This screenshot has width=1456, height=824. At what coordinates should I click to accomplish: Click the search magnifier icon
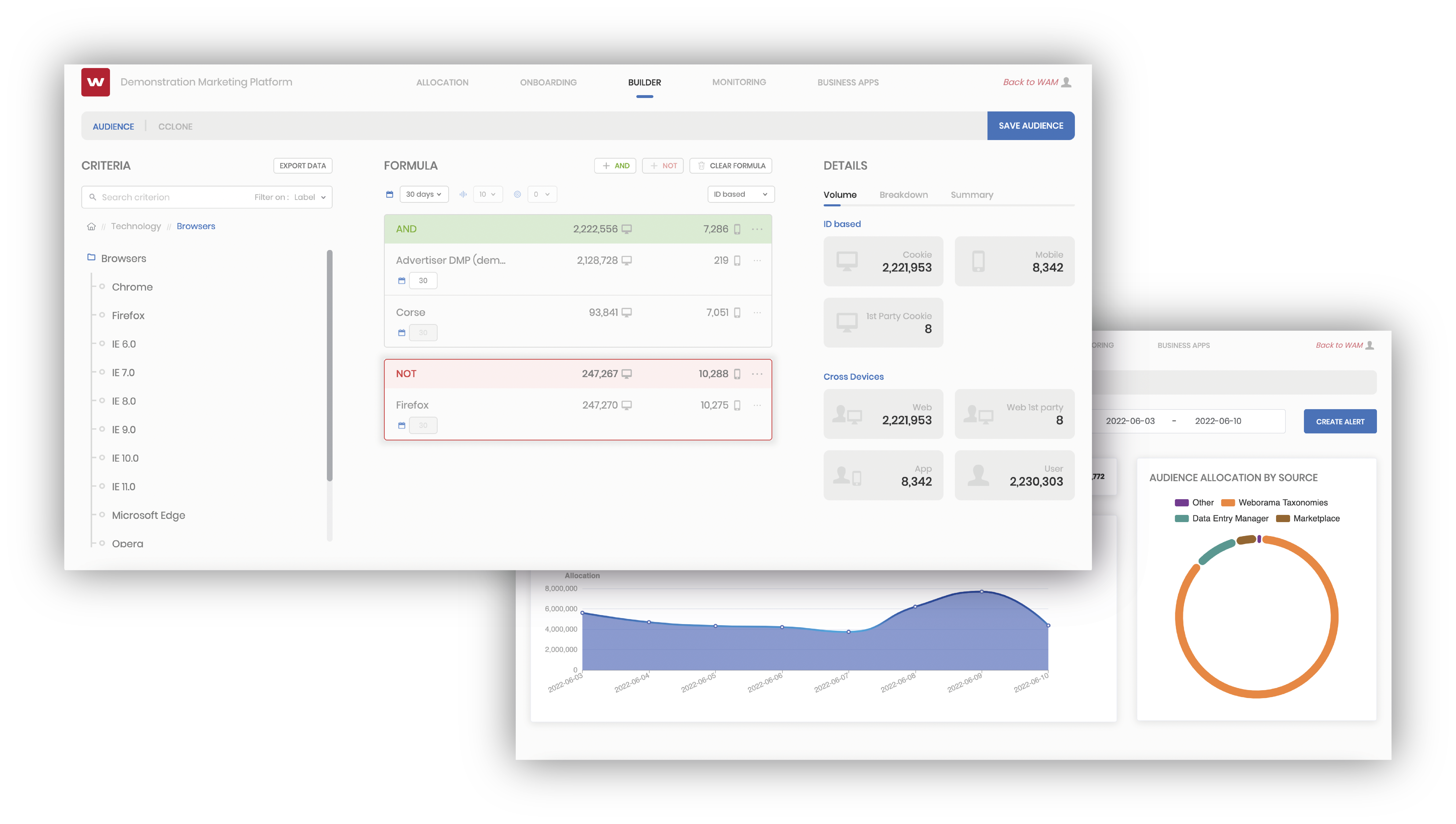[93, 197]
